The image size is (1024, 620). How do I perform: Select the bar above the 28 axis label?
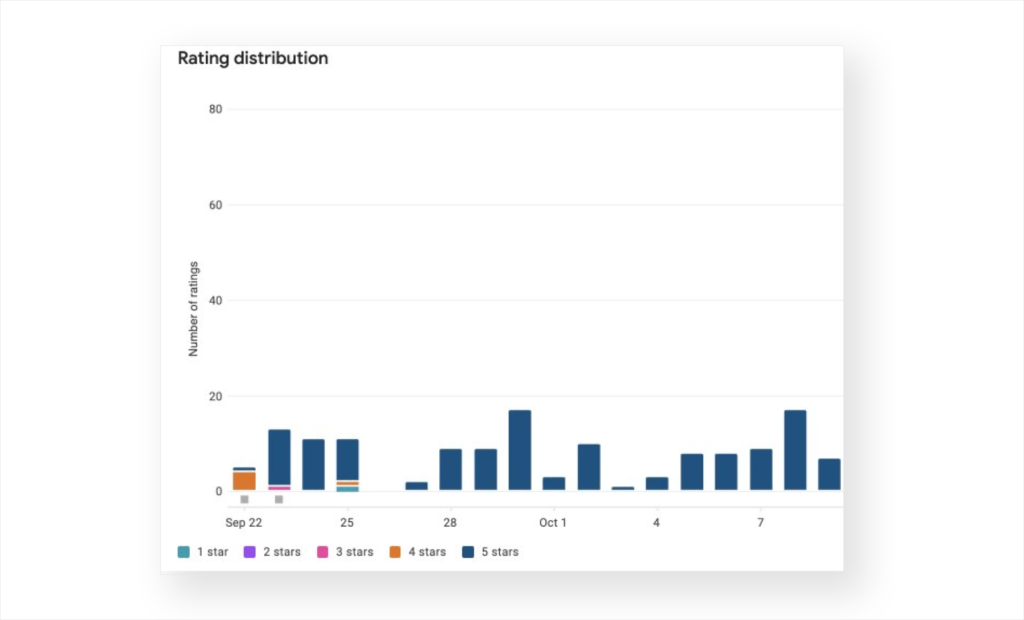pos(451,470)
